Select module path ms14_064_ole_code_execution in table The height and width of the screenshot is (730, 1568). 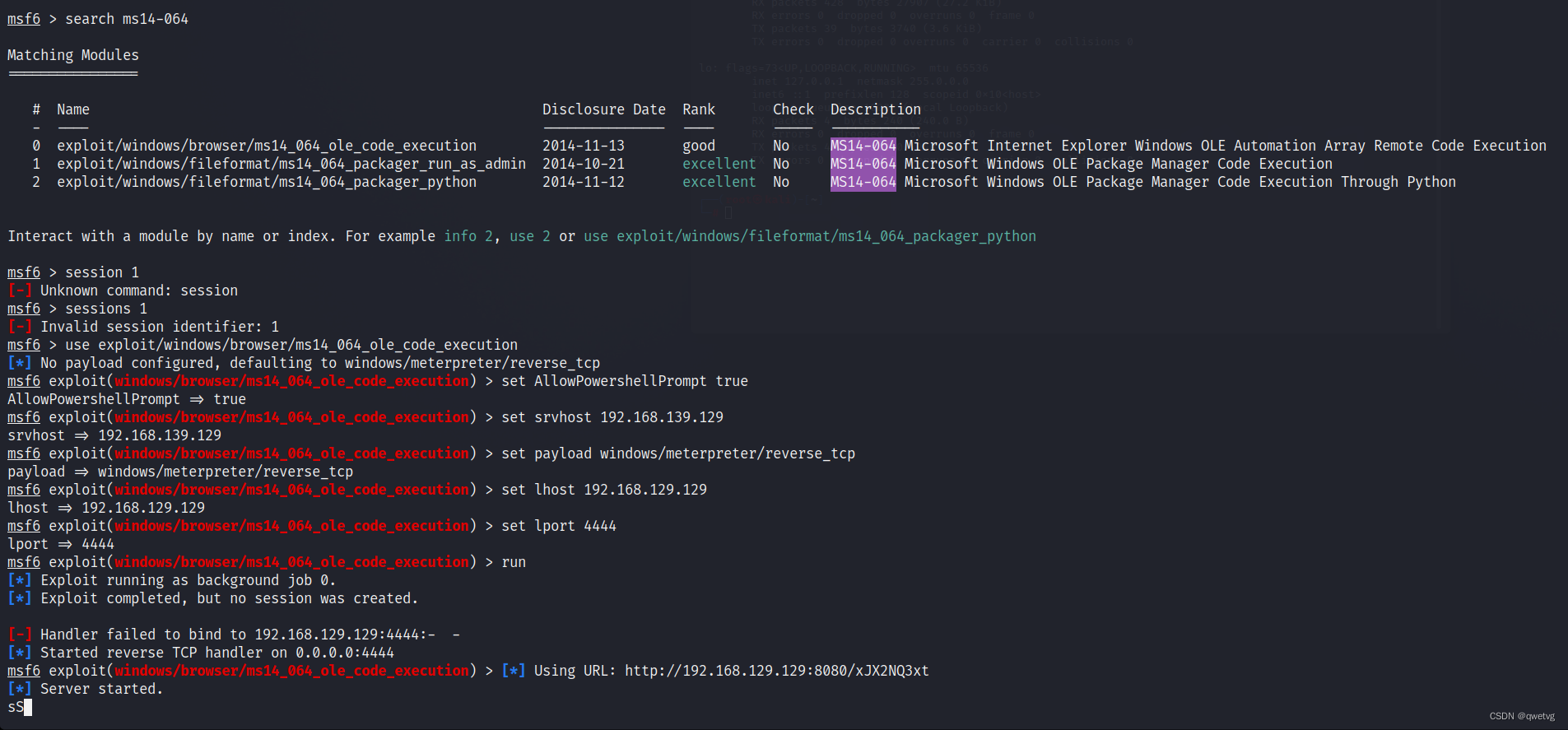click(x=267, y=146)
